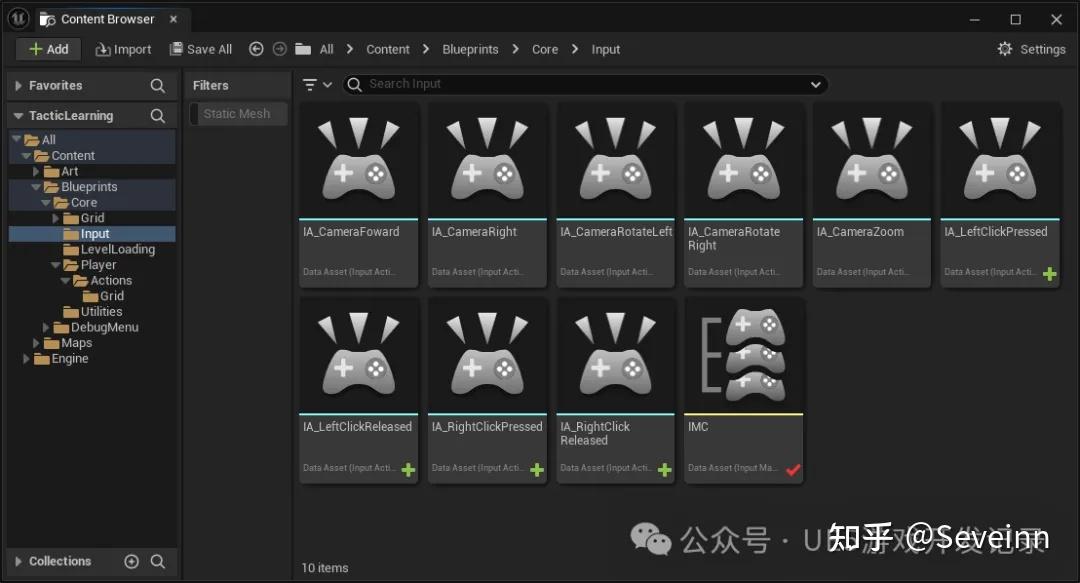Select the Input folder in tree
The width and height of the screenshot is (1080, 583).
coord(94,234)
